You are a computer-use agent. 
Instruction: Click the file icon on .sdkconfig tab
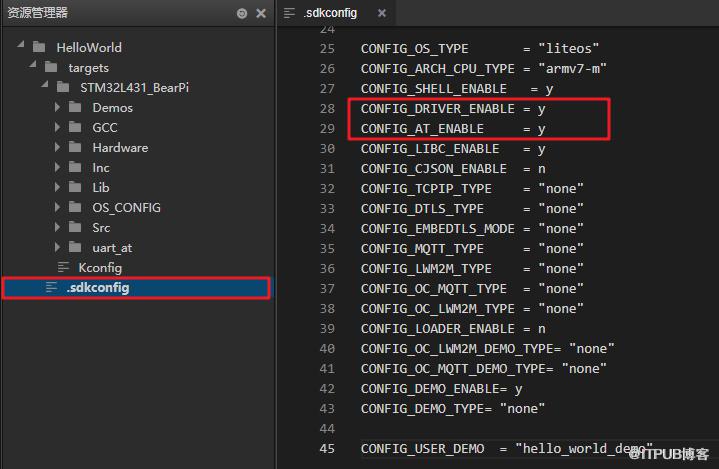pyautogui.click(x=289, y=13)
